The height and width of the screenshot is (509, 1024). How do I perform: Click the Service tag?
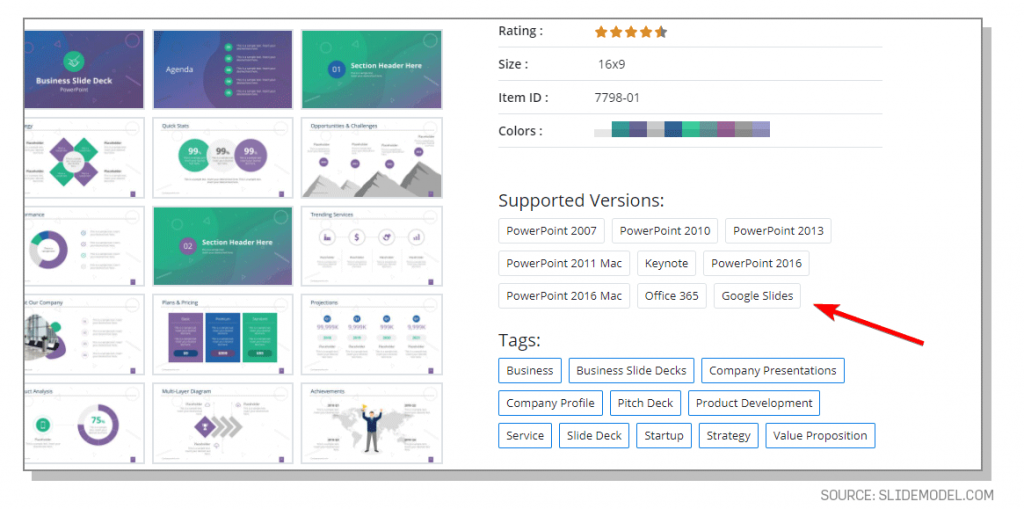pyautogui.click(x=525, y=436)
